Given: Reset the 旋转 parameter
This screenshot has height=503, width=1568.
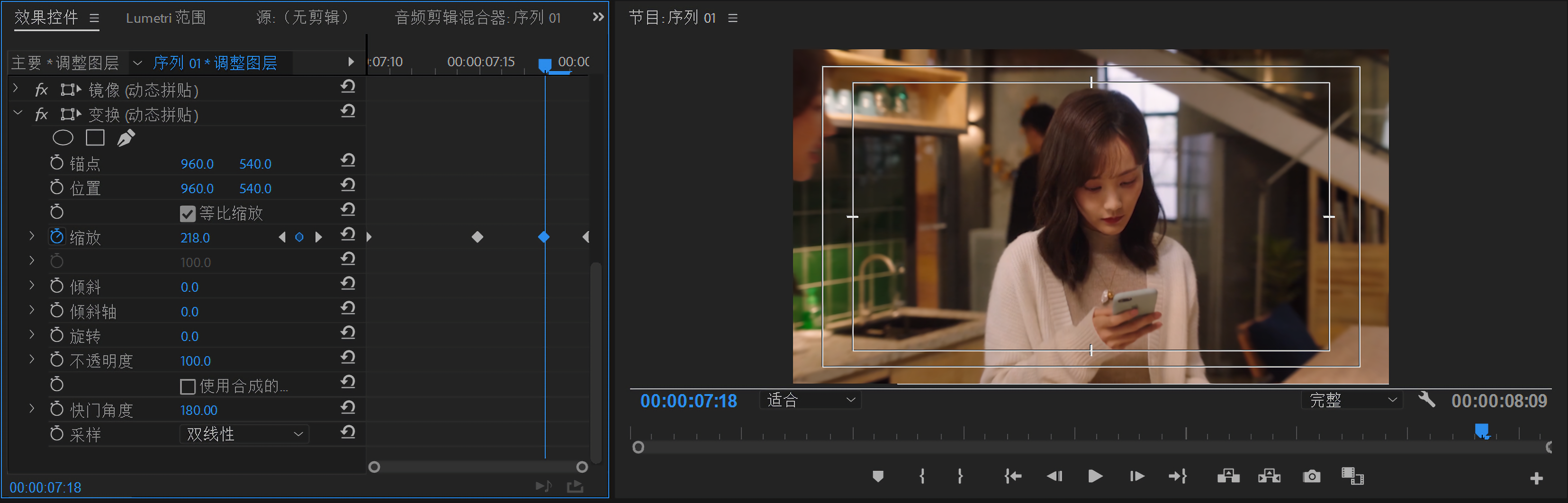Looking at the screenshot, I should click(348, 333).
